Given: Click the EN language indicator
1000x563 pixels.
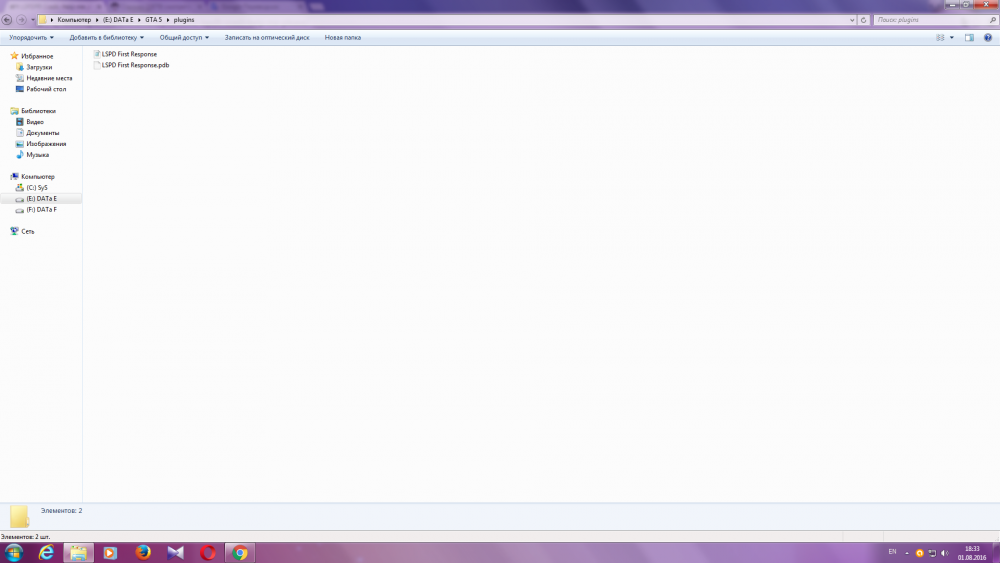Looking at the screenshot, I should [892, 552].
